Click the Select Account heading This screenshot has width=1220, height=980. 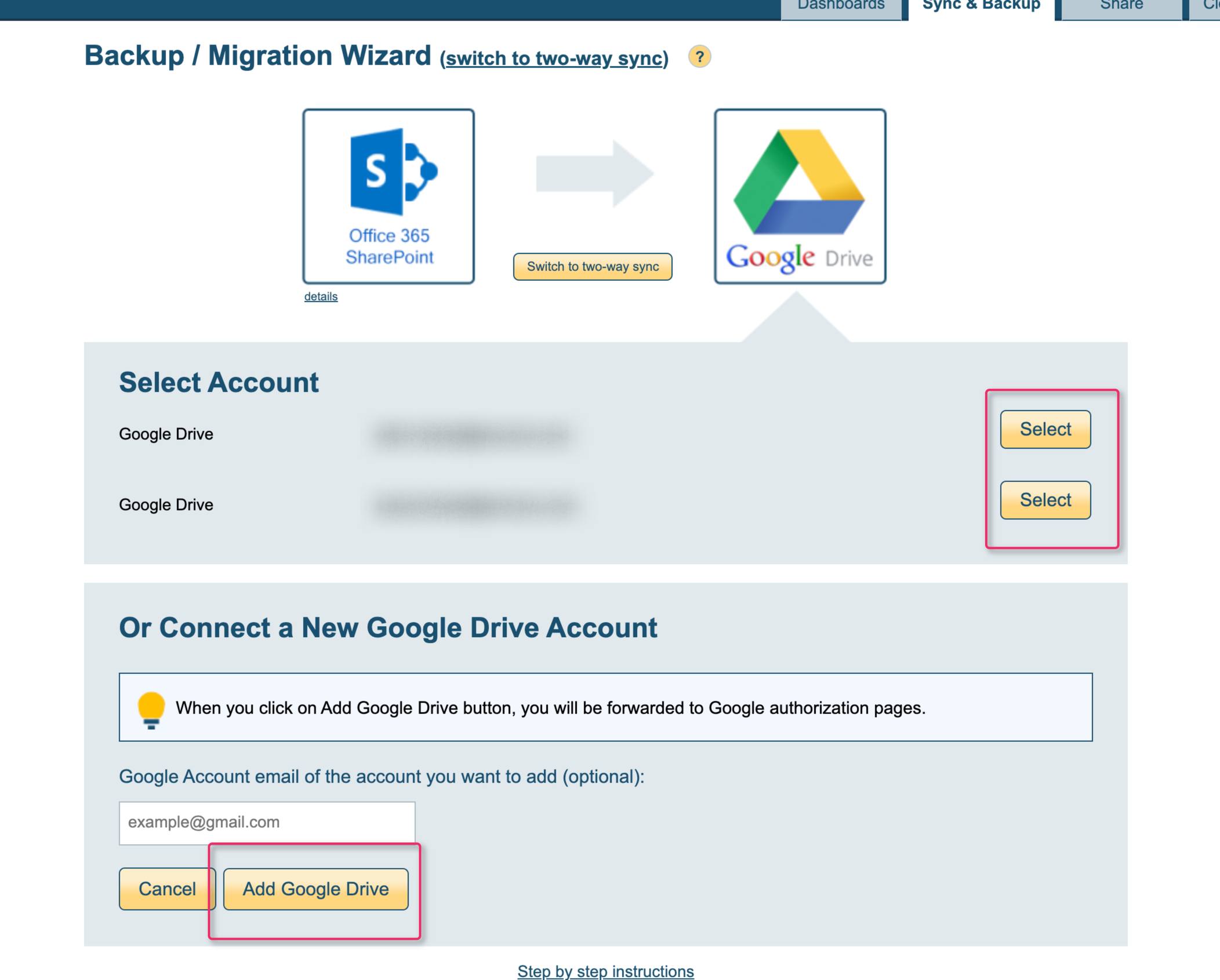[x=219, y=383]
